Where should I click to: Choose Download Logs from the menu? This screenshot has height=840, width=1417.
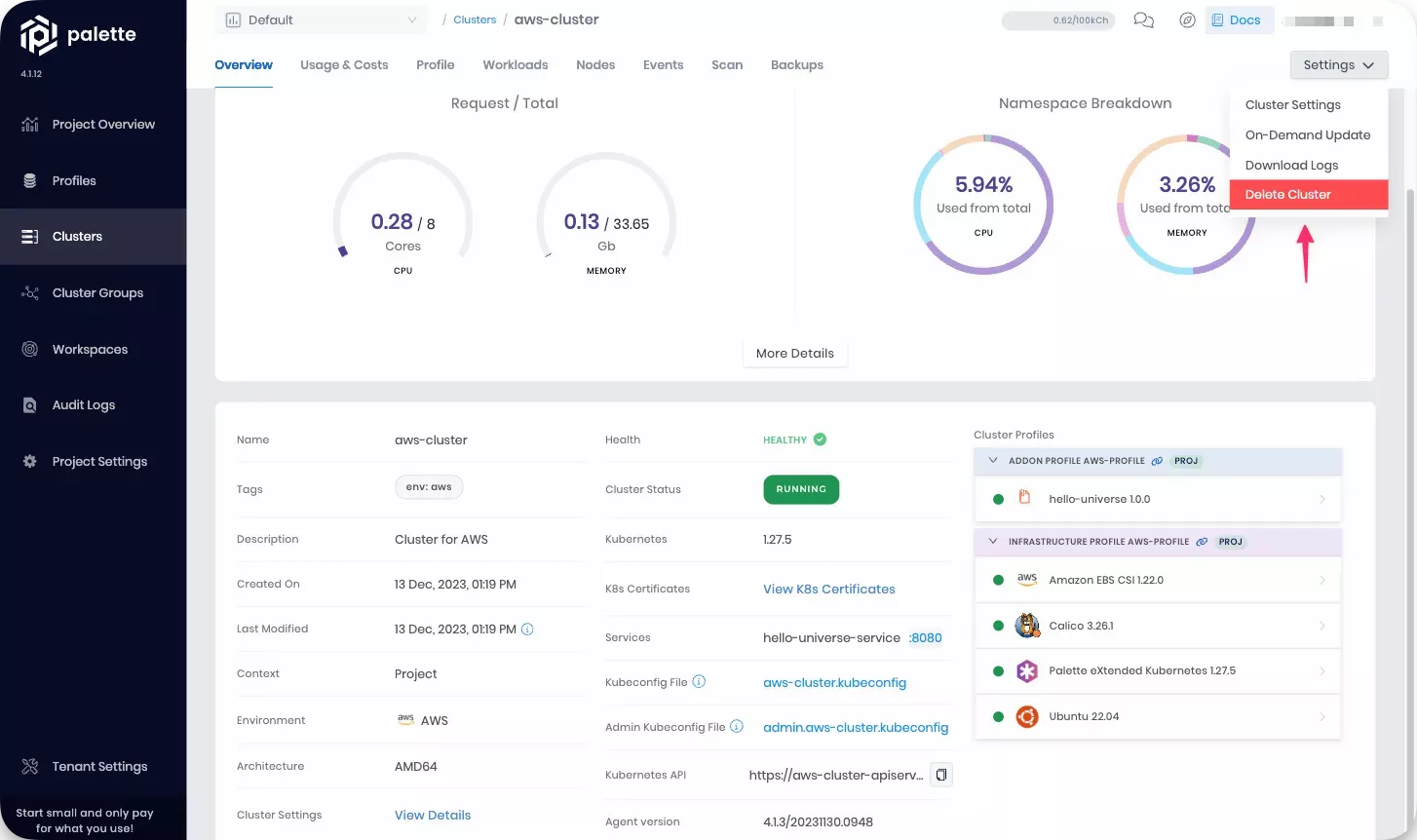pyautogui.click(x=1309, y=166)
